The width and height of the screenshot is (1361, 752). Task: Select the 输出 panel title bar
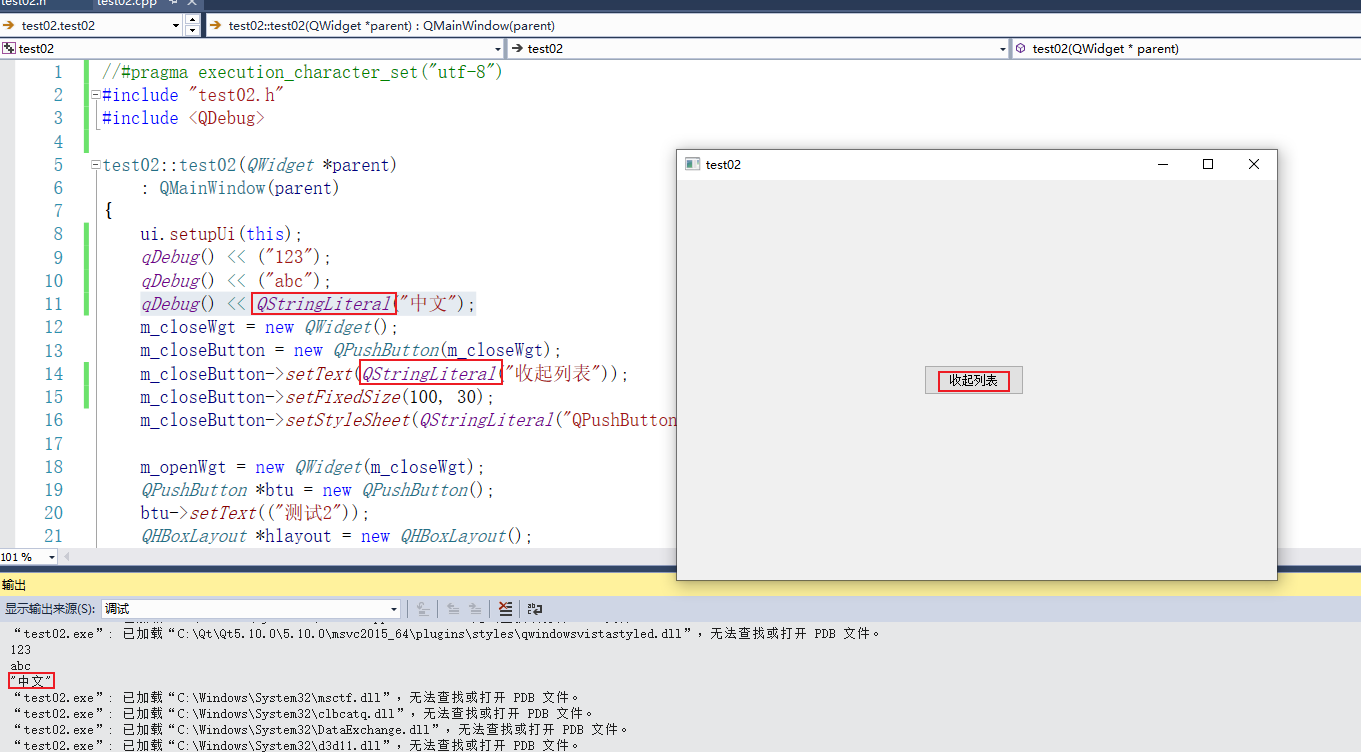680,585
